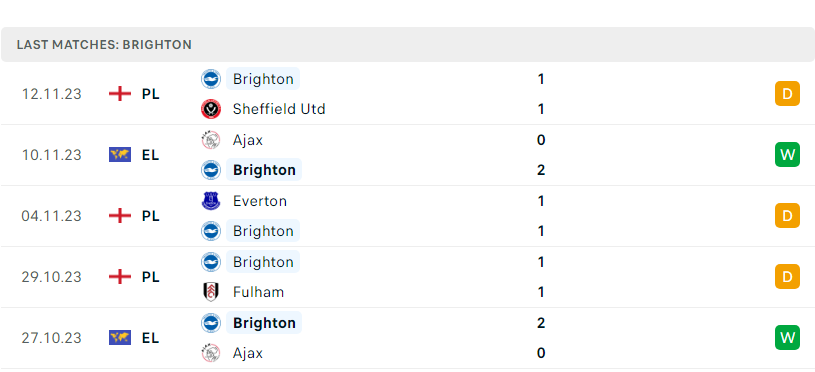This screenshot has width=815, height=372.
Task: Click the Sheffield Utd club crest
Action: click(211, 109)
